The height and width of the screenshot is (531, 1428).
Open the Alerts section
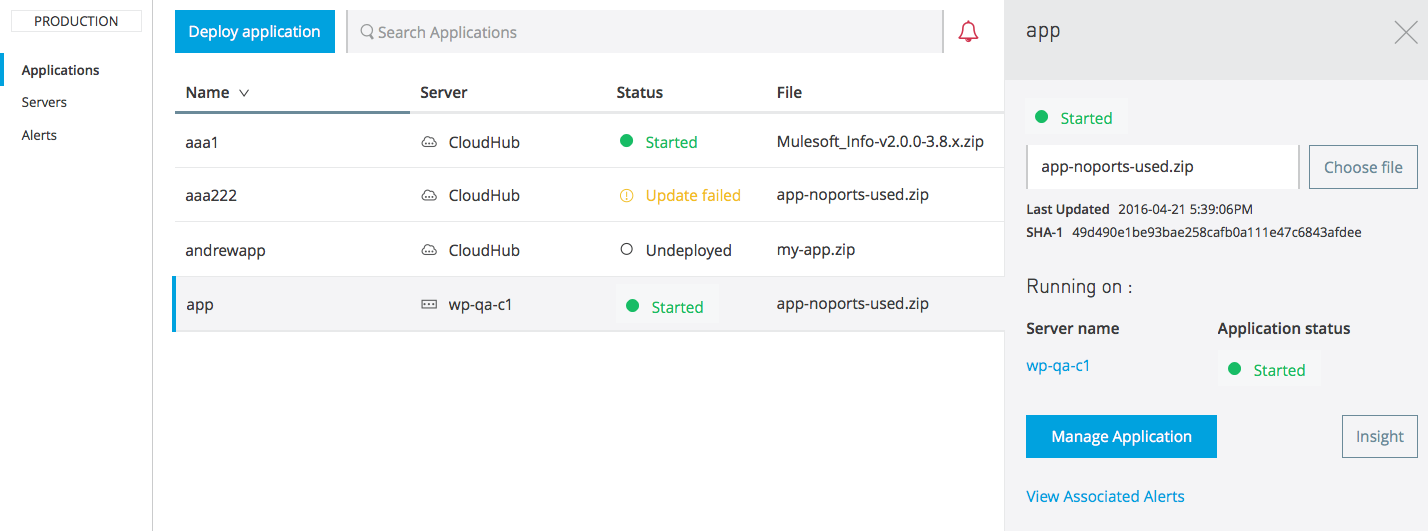click(39, 135)
